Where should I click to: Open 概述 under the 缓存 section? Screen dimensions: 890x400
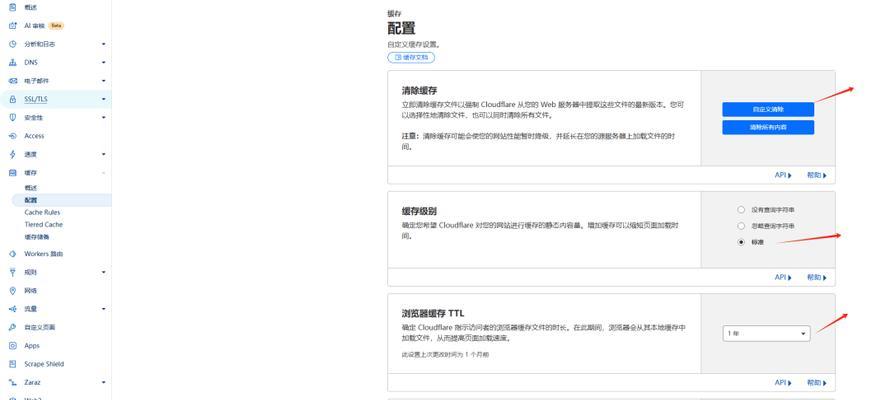[x=31, y=188]
